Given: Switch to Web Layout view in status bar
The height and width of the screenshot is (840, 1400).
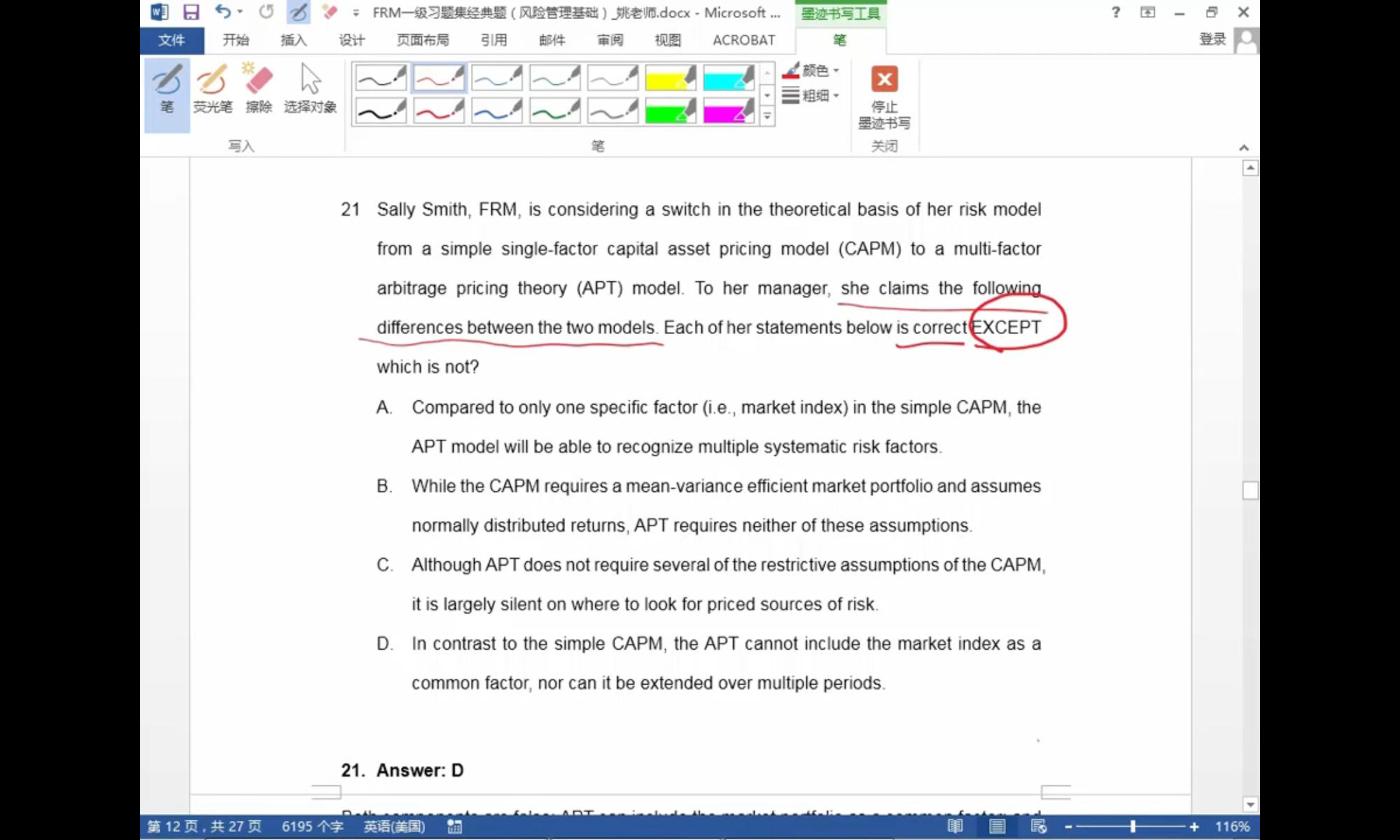Looking at the screenshot, I should point(1039,827).
